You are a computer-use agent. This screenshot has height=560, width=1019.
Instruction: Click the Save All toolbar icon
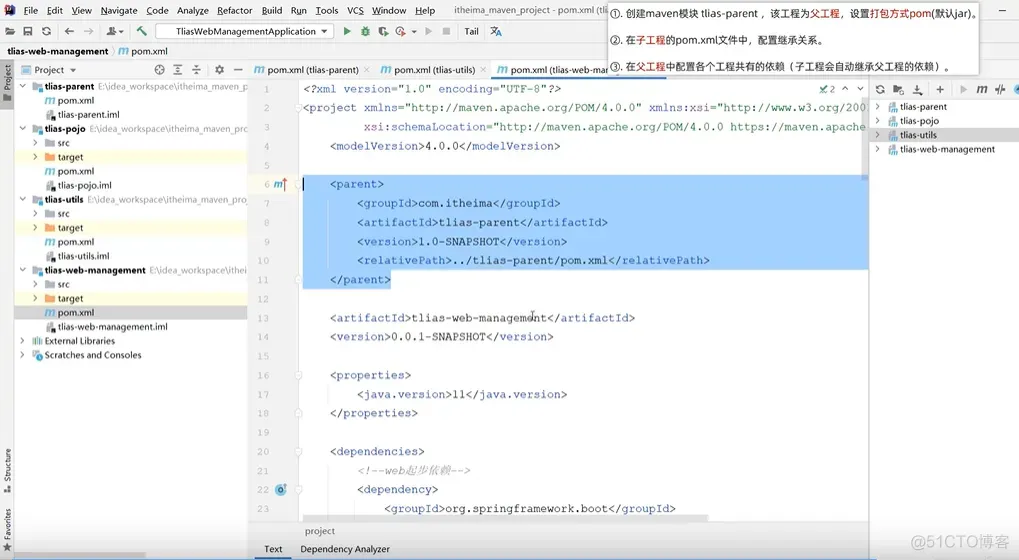point(28,31)
